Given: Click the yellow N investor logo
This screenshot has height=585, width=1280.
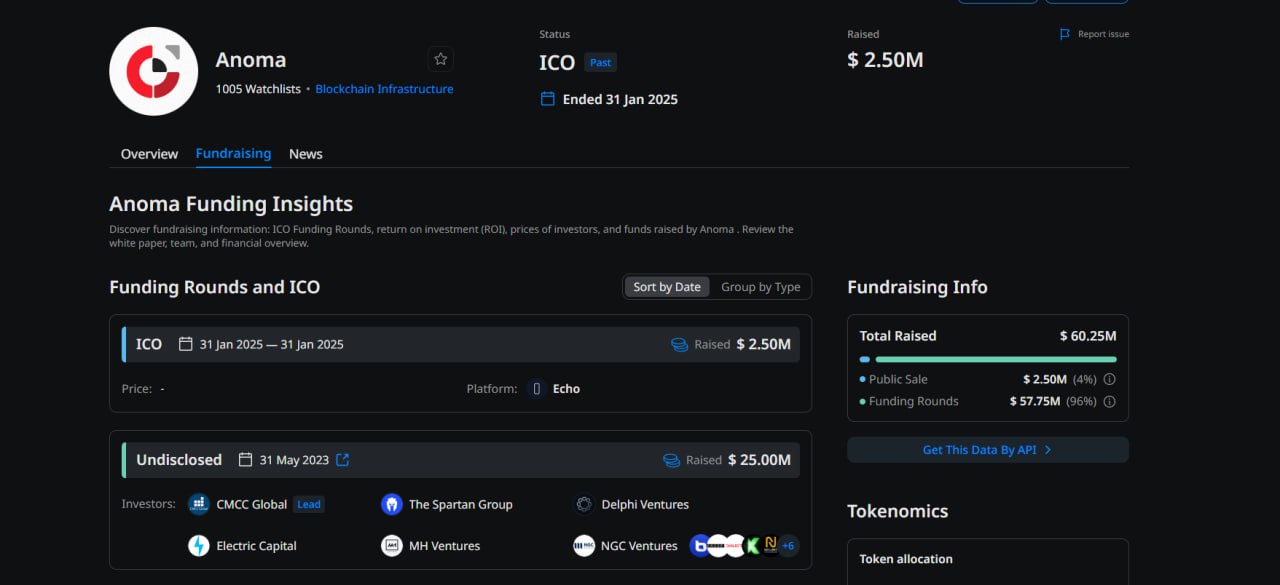Looking at the screenshot, I should (770, 546).
